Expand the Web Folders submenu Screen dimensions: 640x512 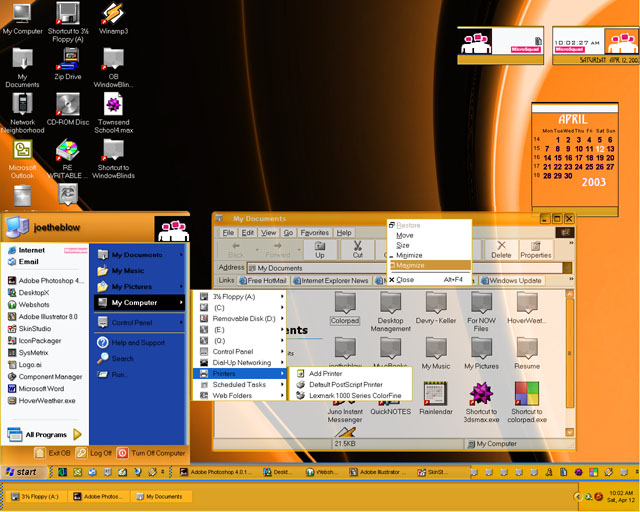(240, 396)
